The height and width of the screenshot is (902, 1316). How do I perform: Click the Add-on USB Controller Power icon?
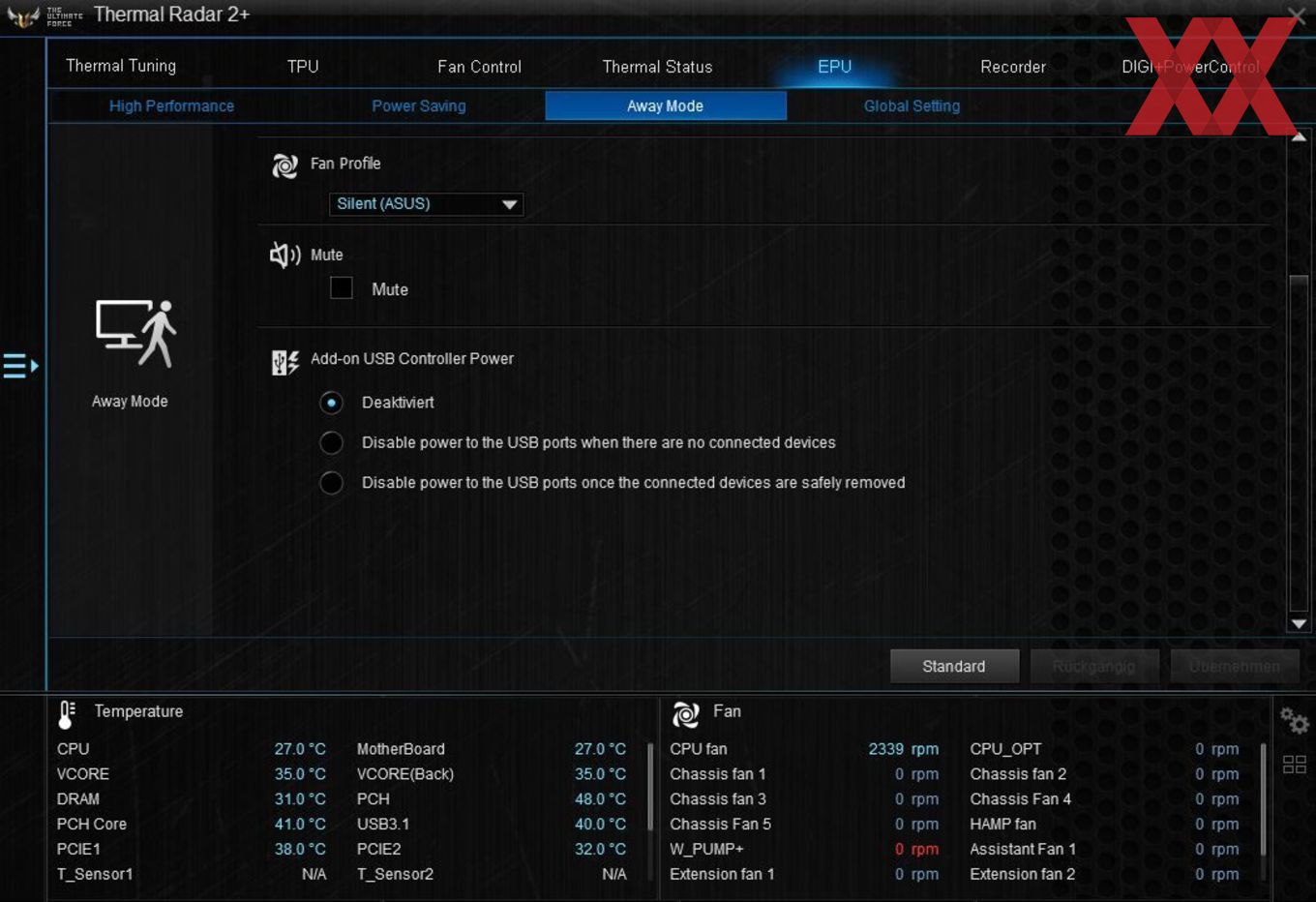tap(285, 362)
